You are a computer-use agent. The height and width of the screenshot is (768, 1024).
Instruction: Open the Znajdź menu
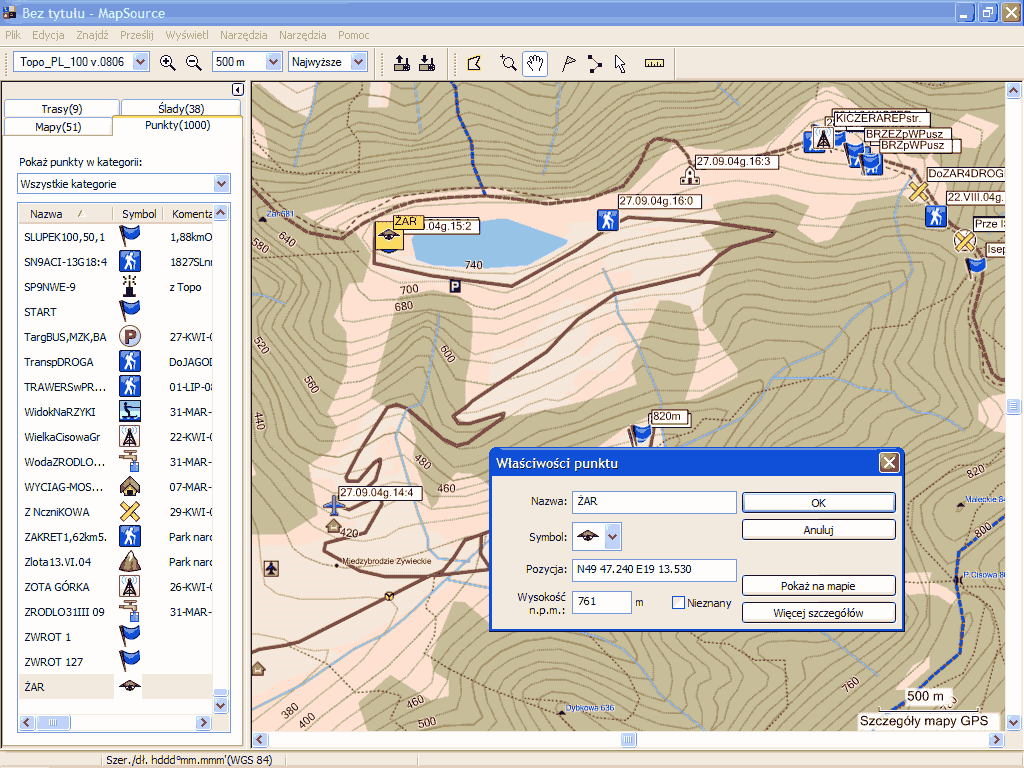[x=92, y=35]
